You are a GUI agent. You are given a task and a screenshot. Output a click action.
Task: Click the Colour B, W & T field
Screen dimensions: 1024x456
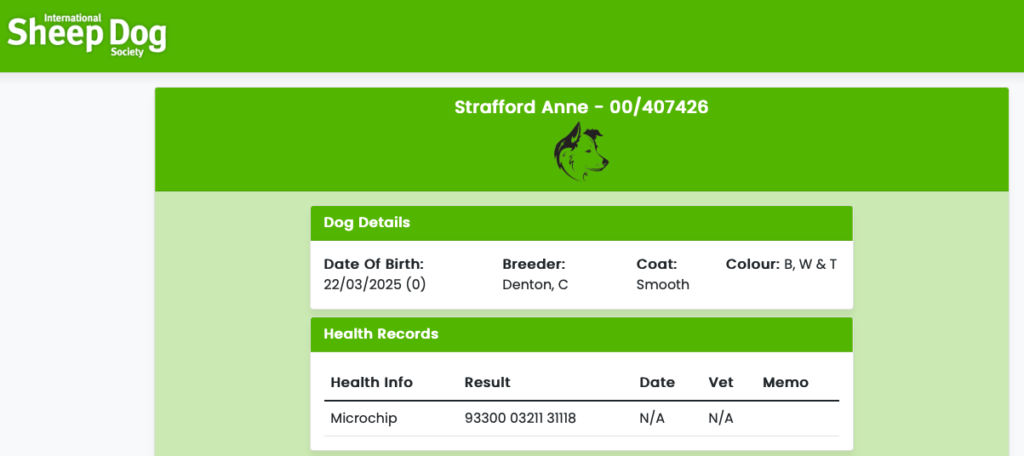781,265
